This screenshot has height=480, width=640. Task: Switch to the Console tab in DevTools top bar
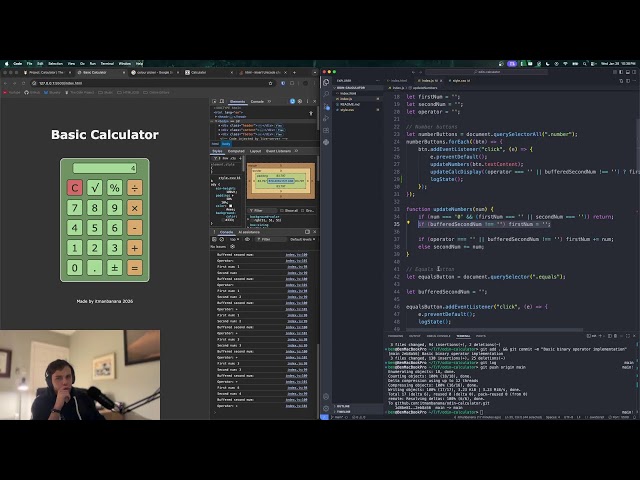[257, 101]
